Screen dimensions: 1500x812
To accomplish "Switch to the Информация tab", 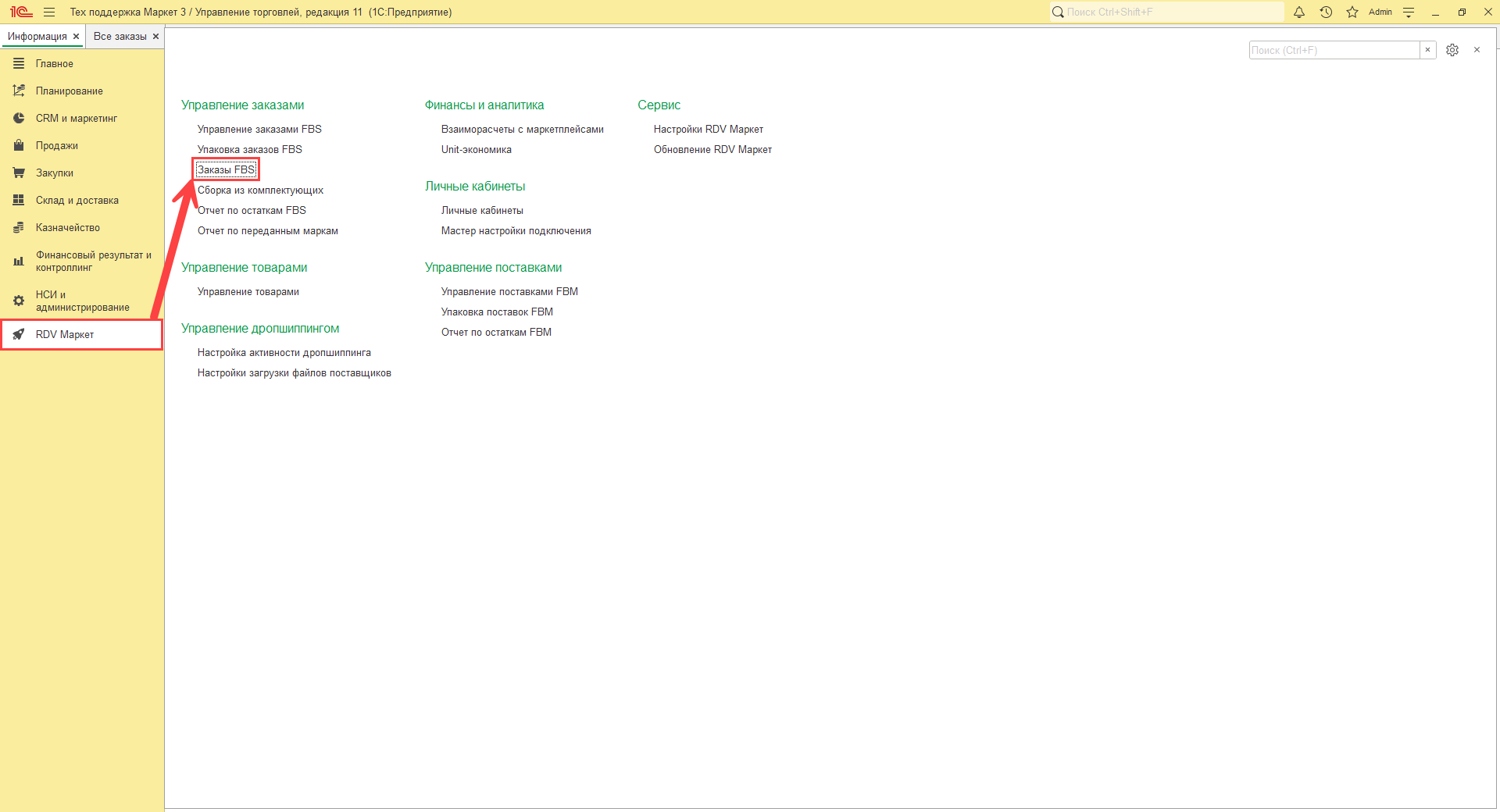I will 37,37.
